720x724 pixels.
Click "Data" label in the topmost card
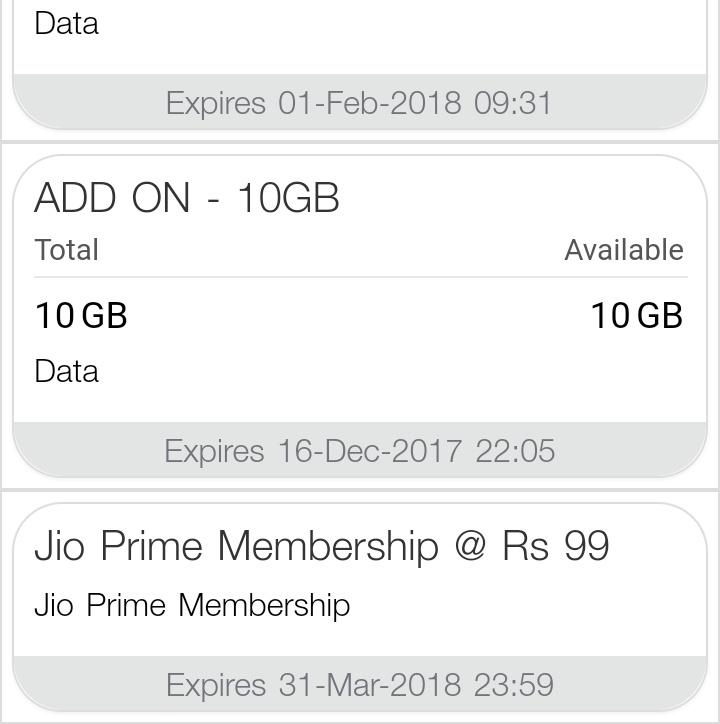tap(66, 23)
